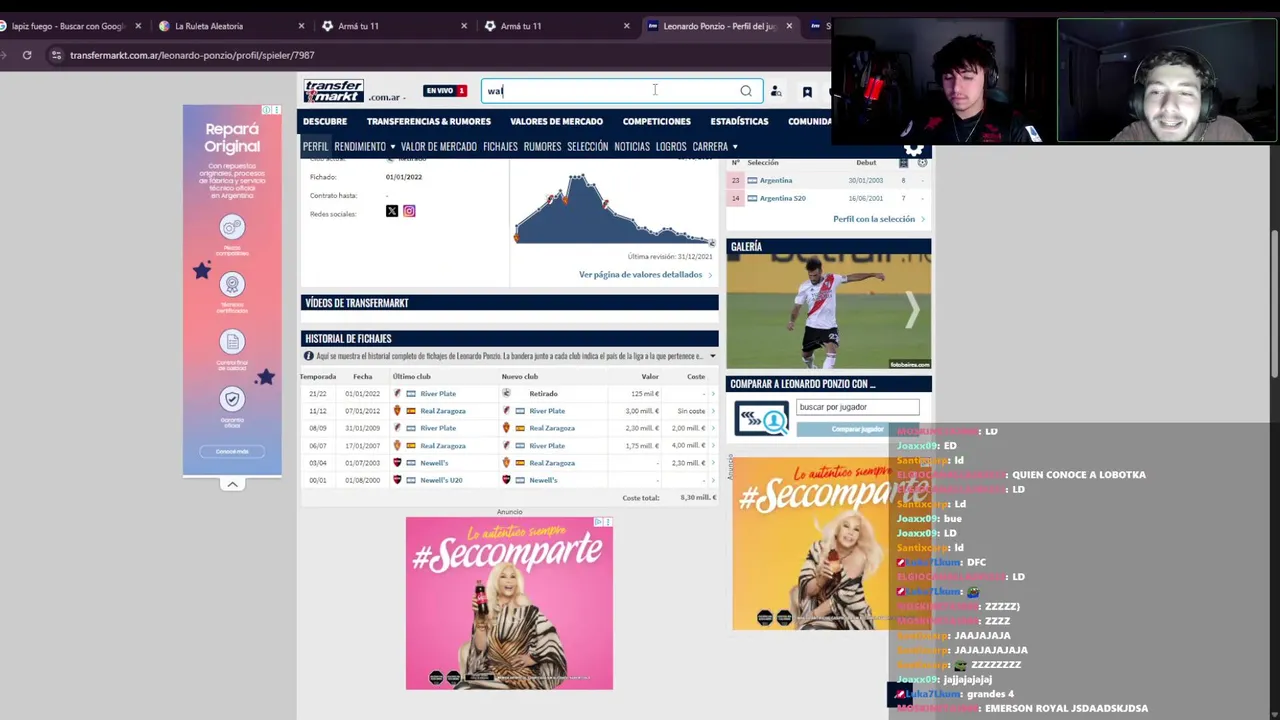The height and width of the screenshot is (720, 1280).
Task: Open the Carrera dropdown
Action: click(x=714, y=147)
